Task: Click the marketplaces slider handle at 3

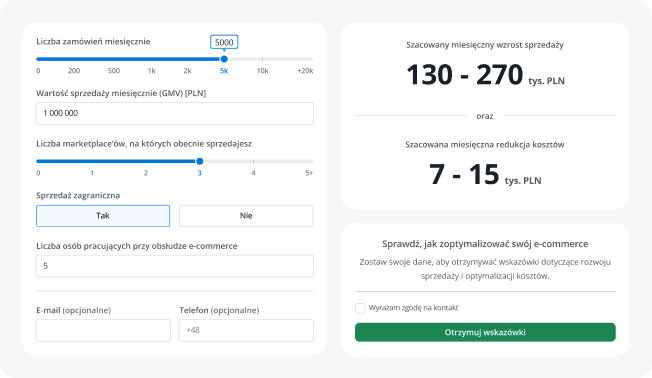Action: [x=200, y=161]
